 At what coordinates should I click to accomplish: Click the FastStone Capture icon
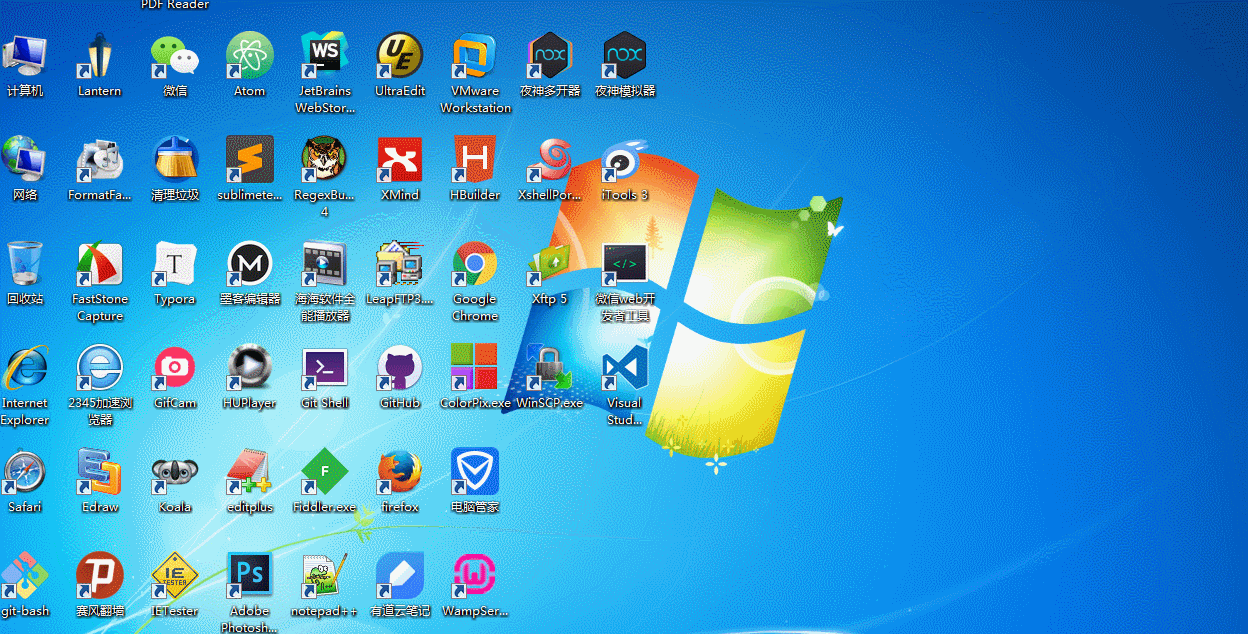pyautogui.click(x=100, y=264)
